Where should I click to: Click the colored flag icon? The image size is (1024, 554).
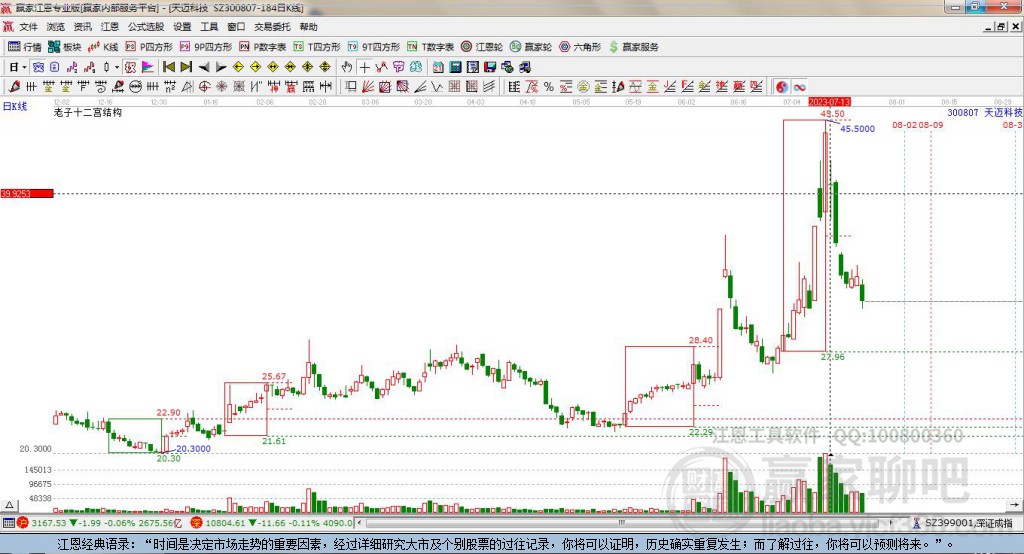pyautogui.click(x=147, y=67)
